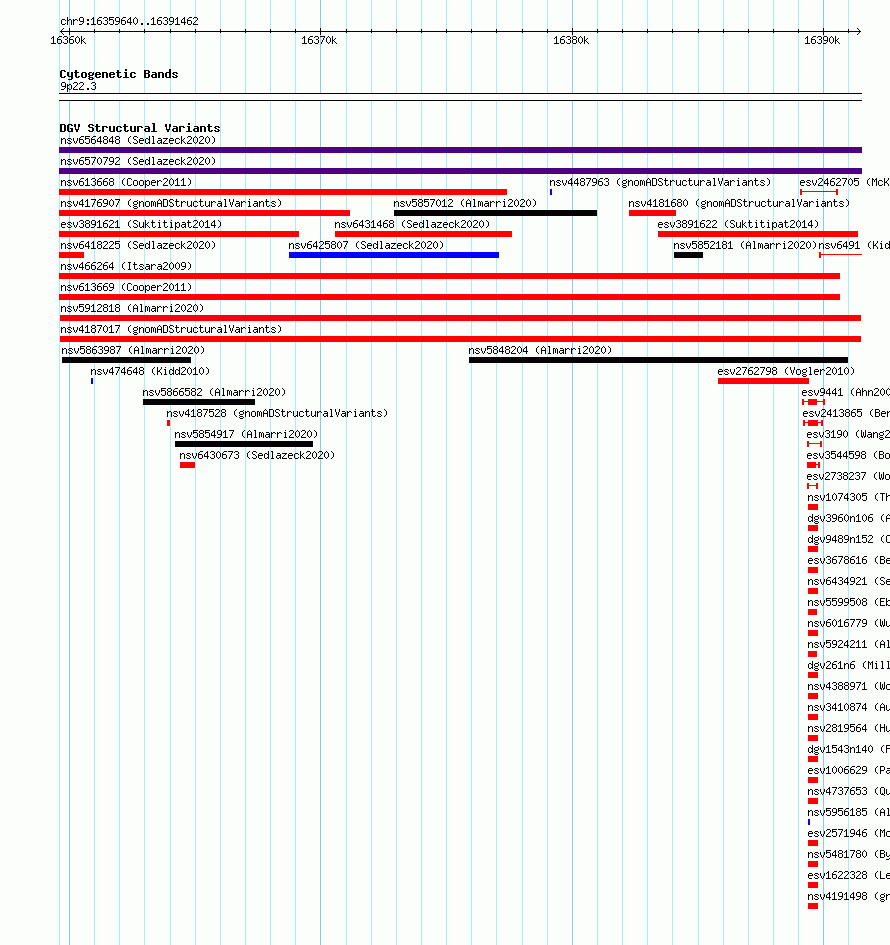Screen dimensions: 890x945
Task: Open the nsv474648 (Kidd2010) label
Action: coord(150,371)
